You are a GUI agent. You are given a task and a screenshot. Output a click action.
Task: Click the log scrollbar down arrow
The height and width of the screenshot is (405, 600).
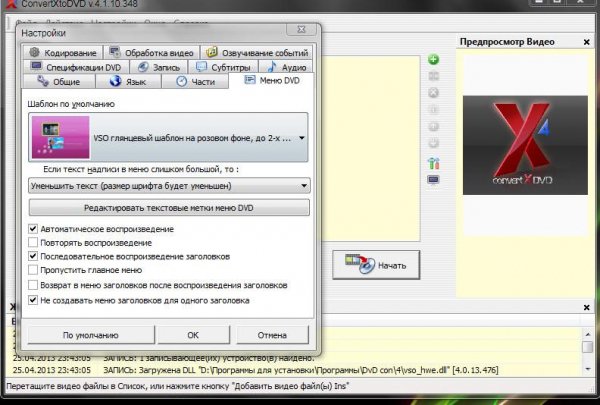(587, 369)
